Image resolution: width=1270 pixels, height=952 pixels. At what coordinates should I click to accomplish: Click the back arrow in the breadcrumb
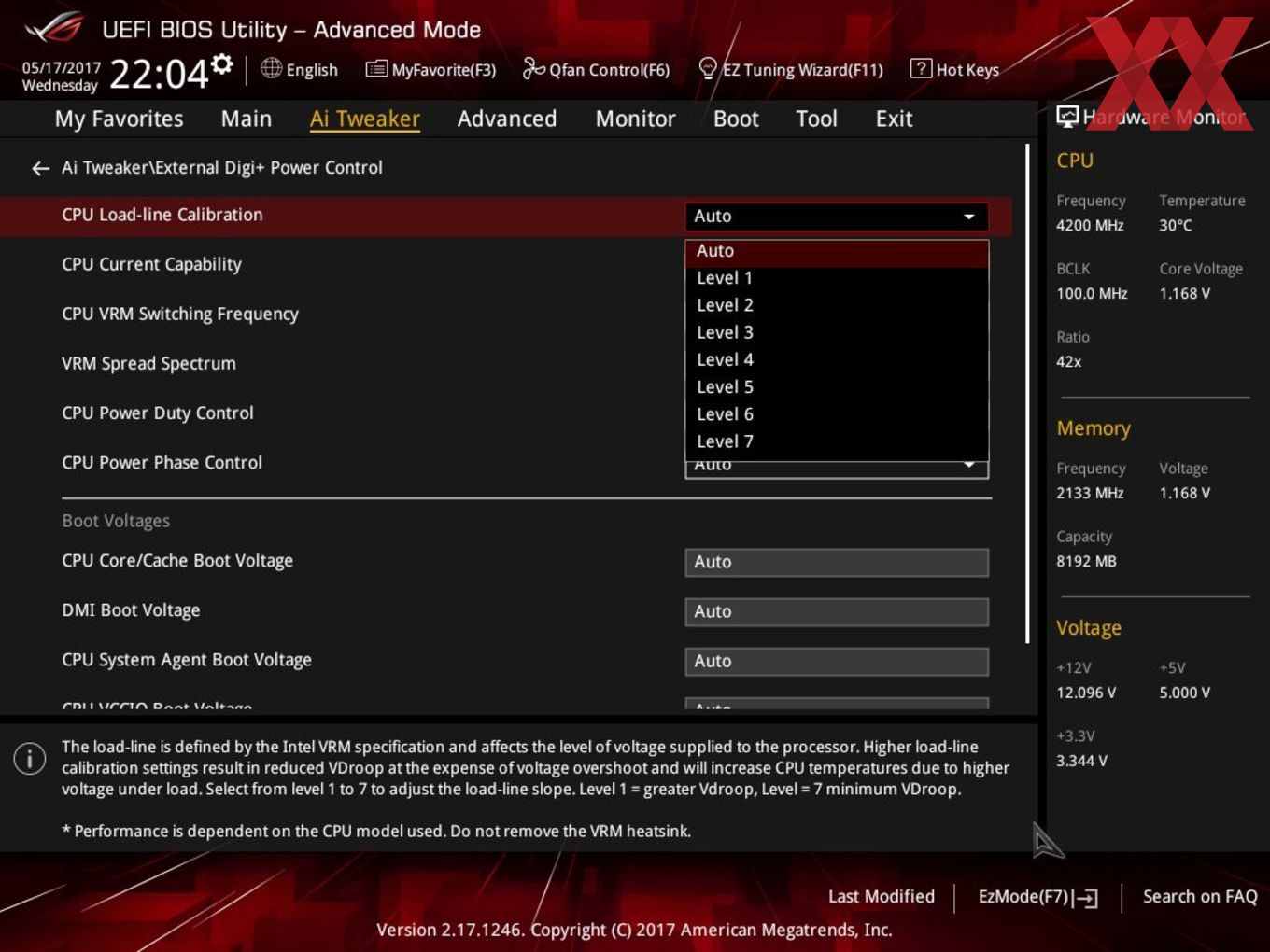40,168
